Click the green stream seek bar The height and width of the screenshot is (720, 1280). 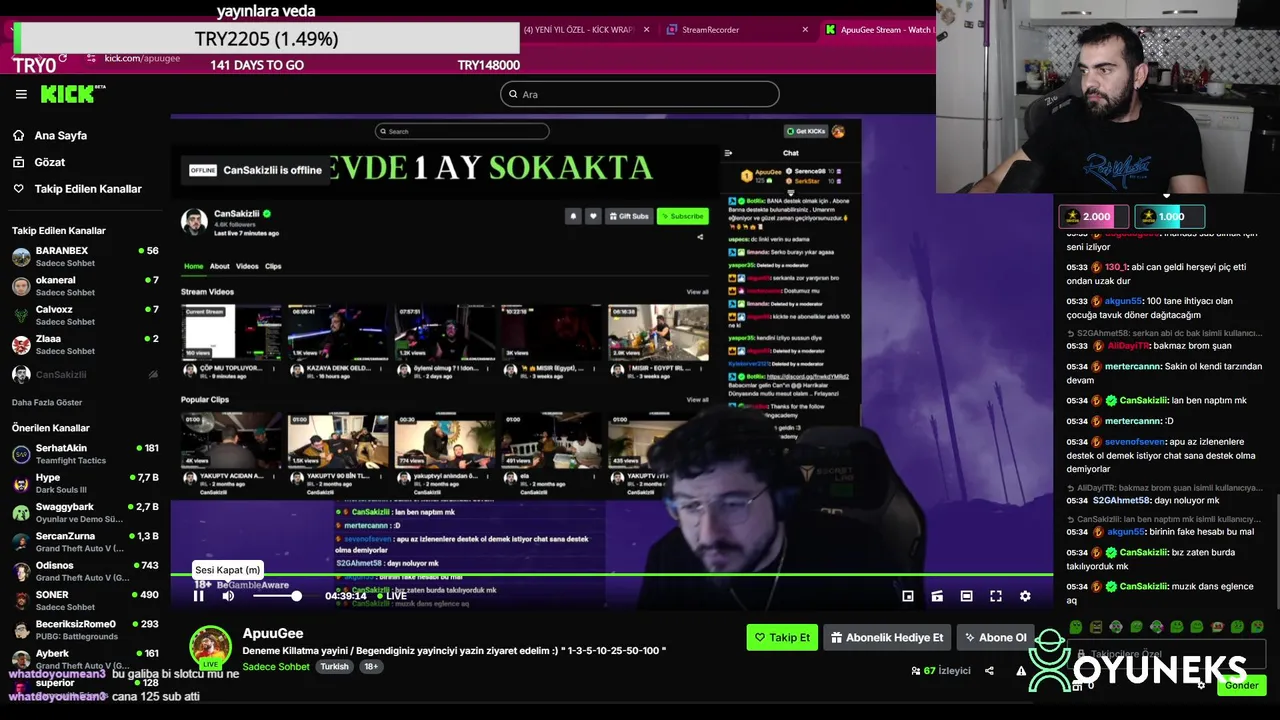point(611,575)
